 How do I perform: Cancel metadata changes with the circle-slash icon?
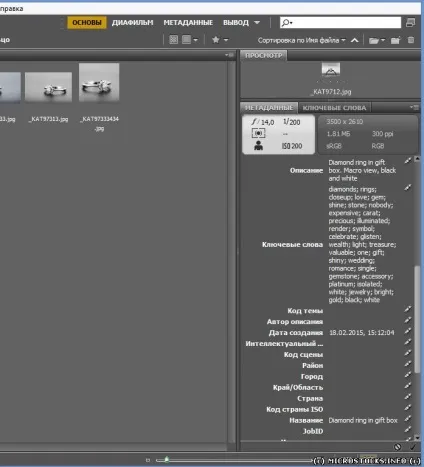(x=397, y=447)
